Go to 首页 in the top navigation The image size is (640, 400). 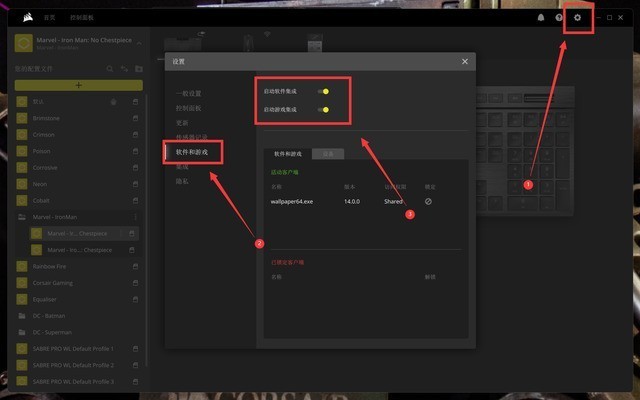point(49,18)
